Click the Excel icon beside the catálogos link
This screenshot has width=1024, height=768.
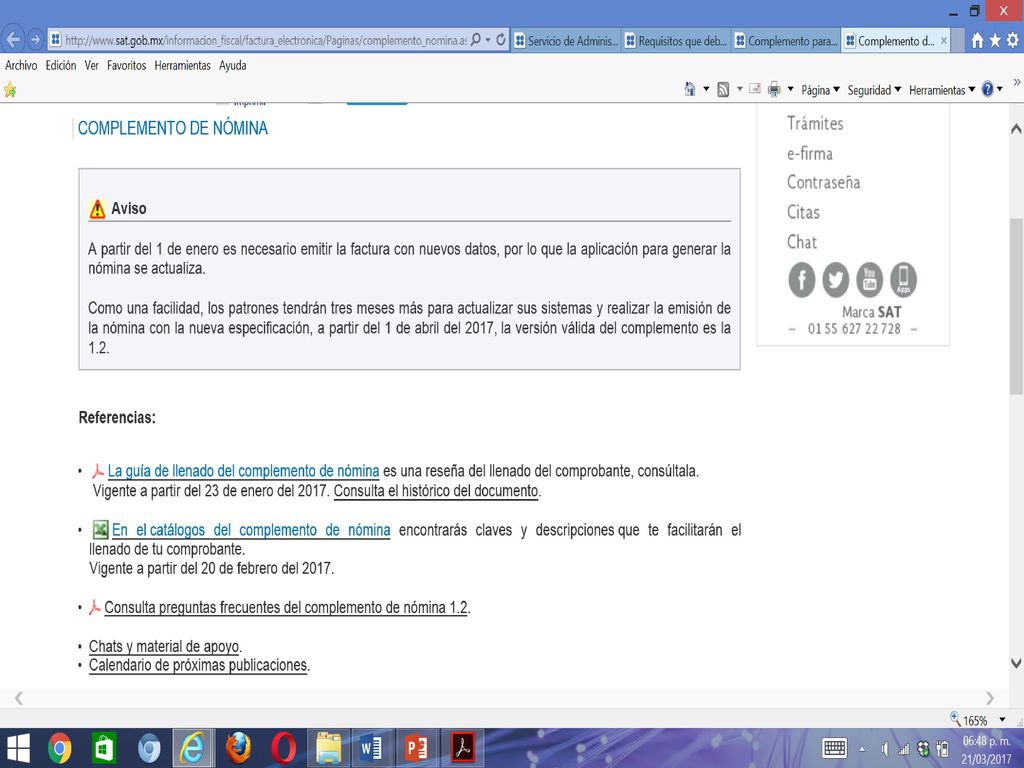100,529
